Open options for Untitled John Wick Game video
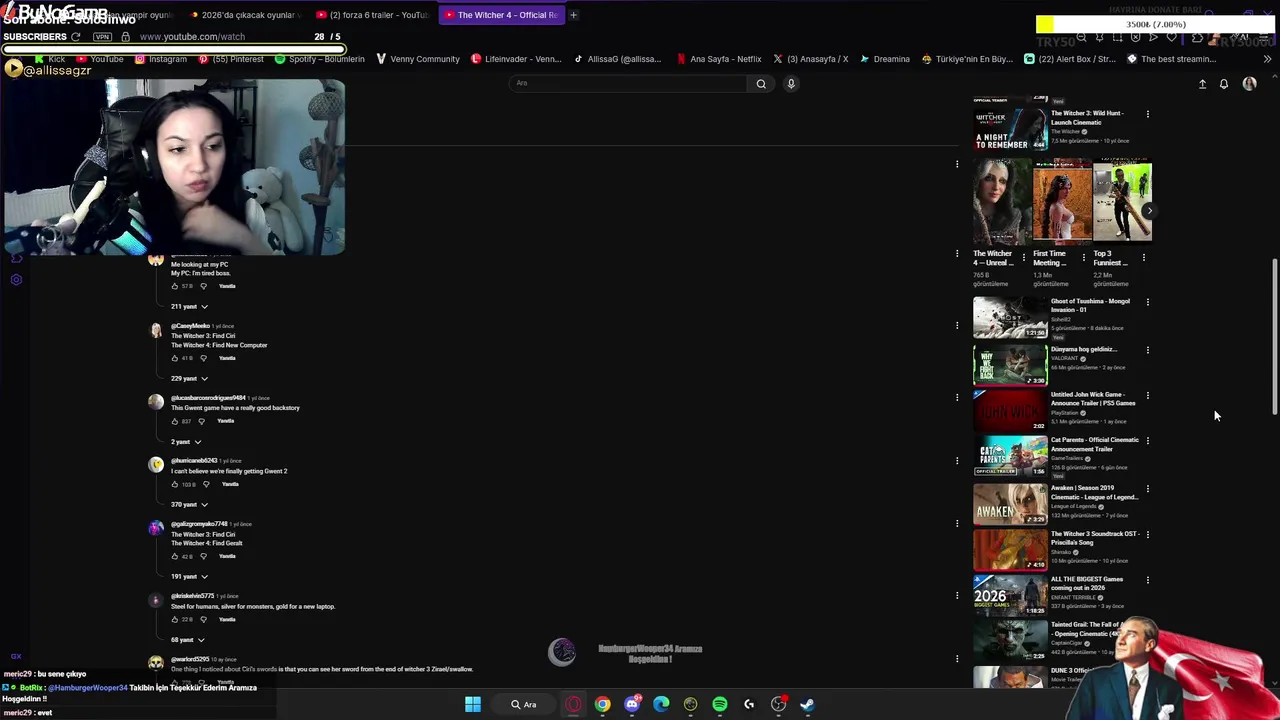Viewport: 1280px width, 720px height. click(1147, 396)
